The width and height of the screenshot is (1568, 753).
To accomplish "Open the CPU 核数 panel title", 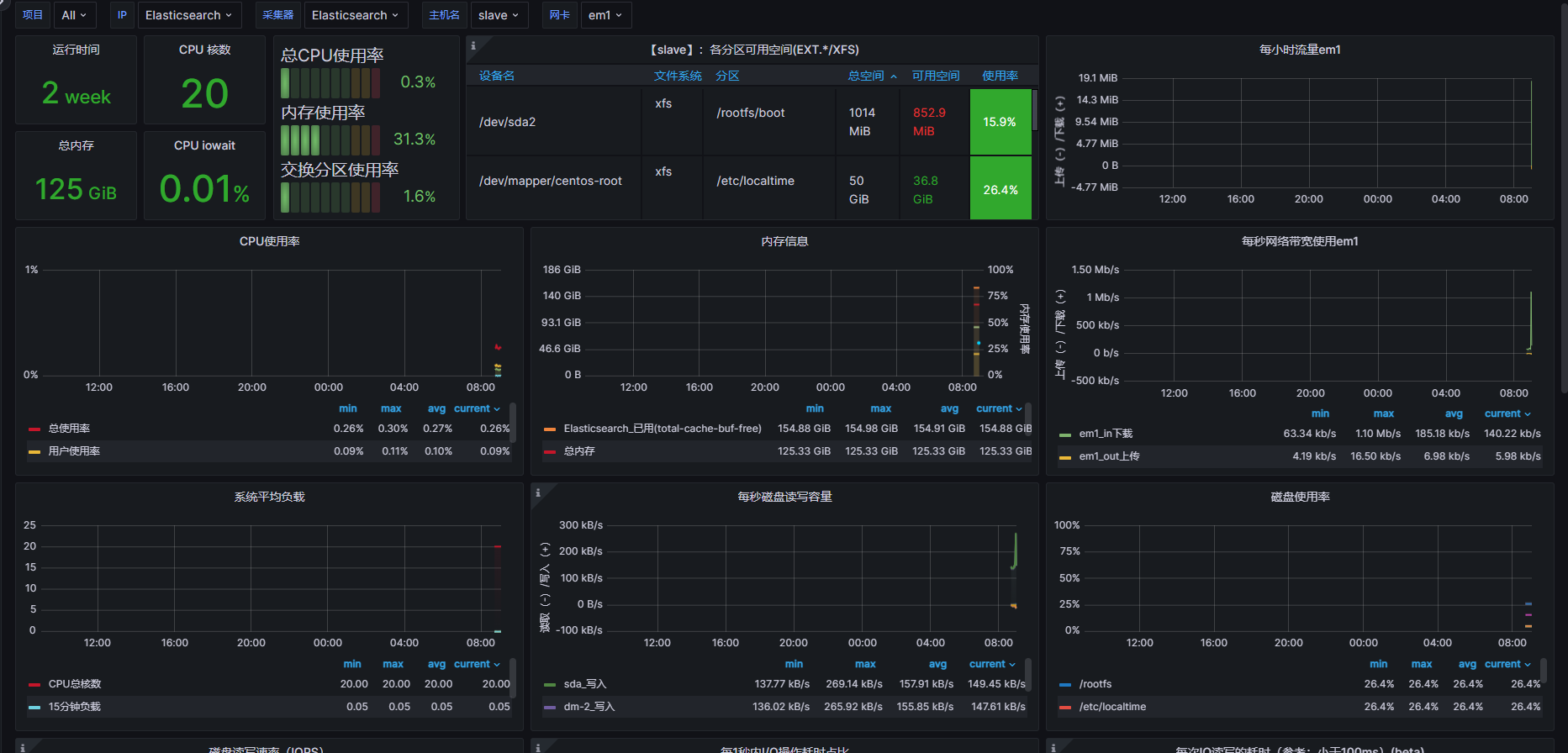I will coord(204,50).
